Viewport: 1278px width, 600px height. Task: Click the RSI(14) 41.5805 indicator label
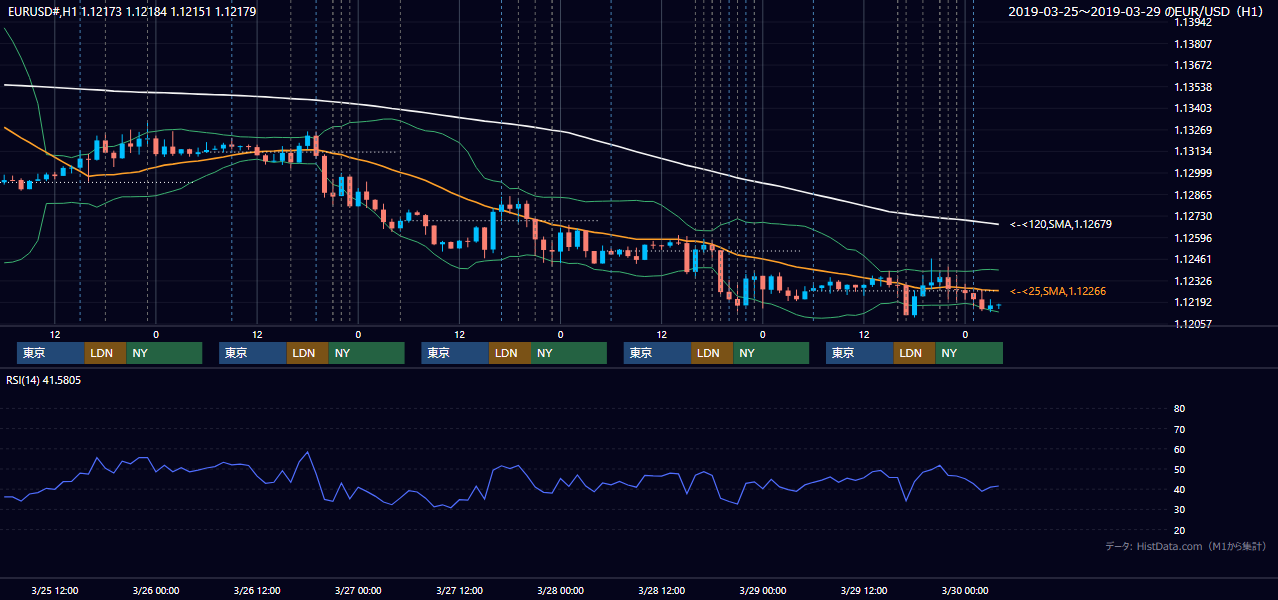pos(44,380)
